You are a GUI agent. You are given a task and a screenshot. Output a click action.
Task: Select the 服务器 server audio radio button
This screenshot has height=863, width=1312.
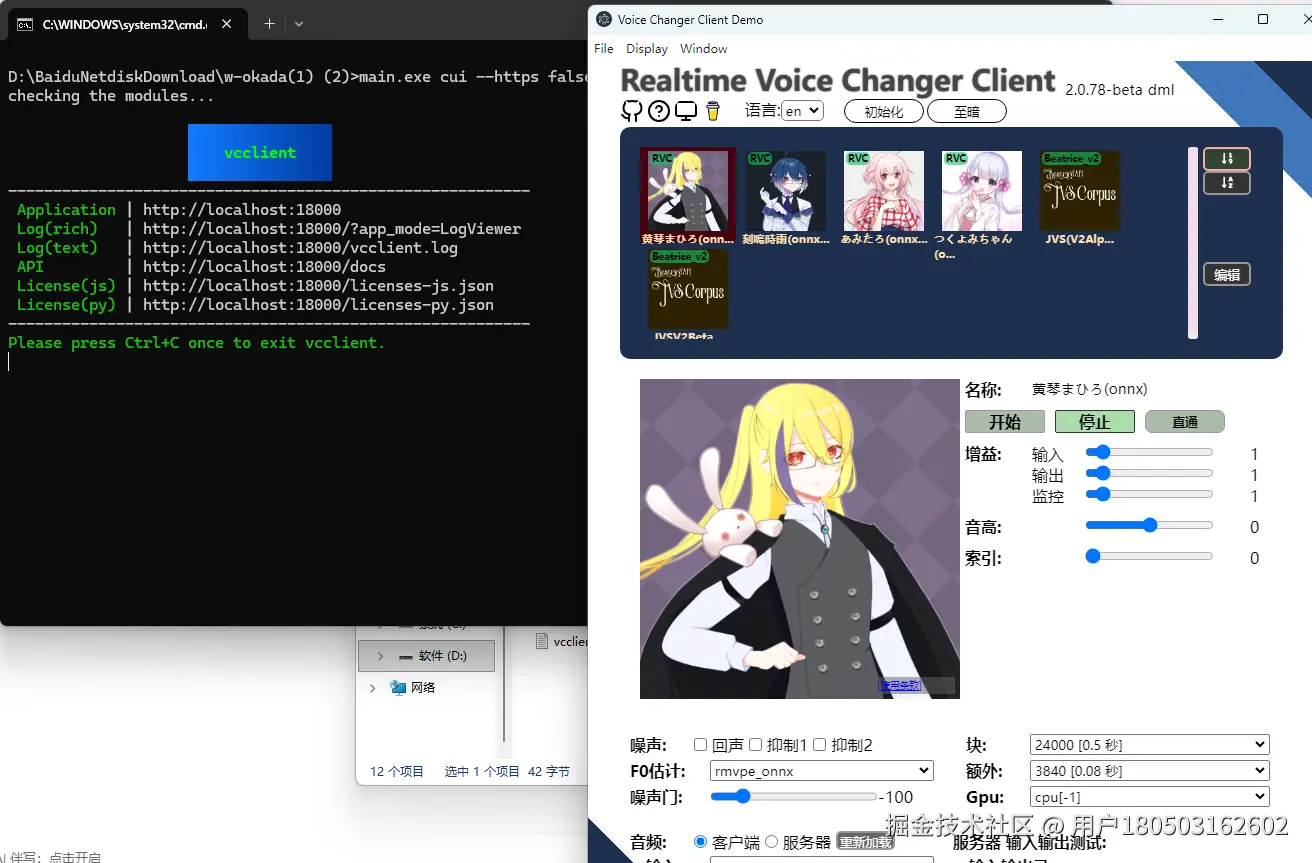(771, 842)
